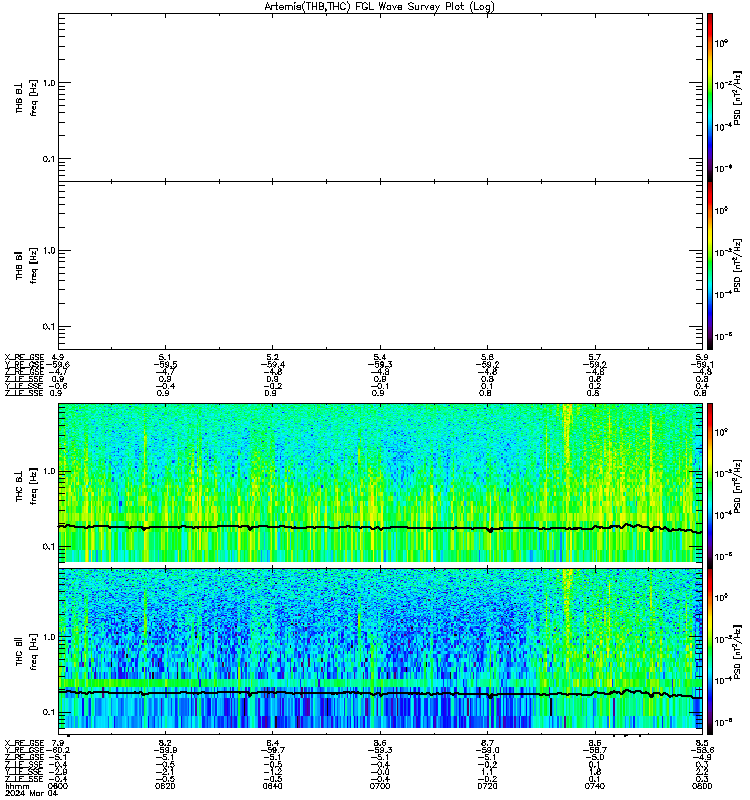Click the THB Y_RE_GSE value '-59.1'
Image resolution: width=750 pixels, height=800 pixels.
tap(702, 364)
